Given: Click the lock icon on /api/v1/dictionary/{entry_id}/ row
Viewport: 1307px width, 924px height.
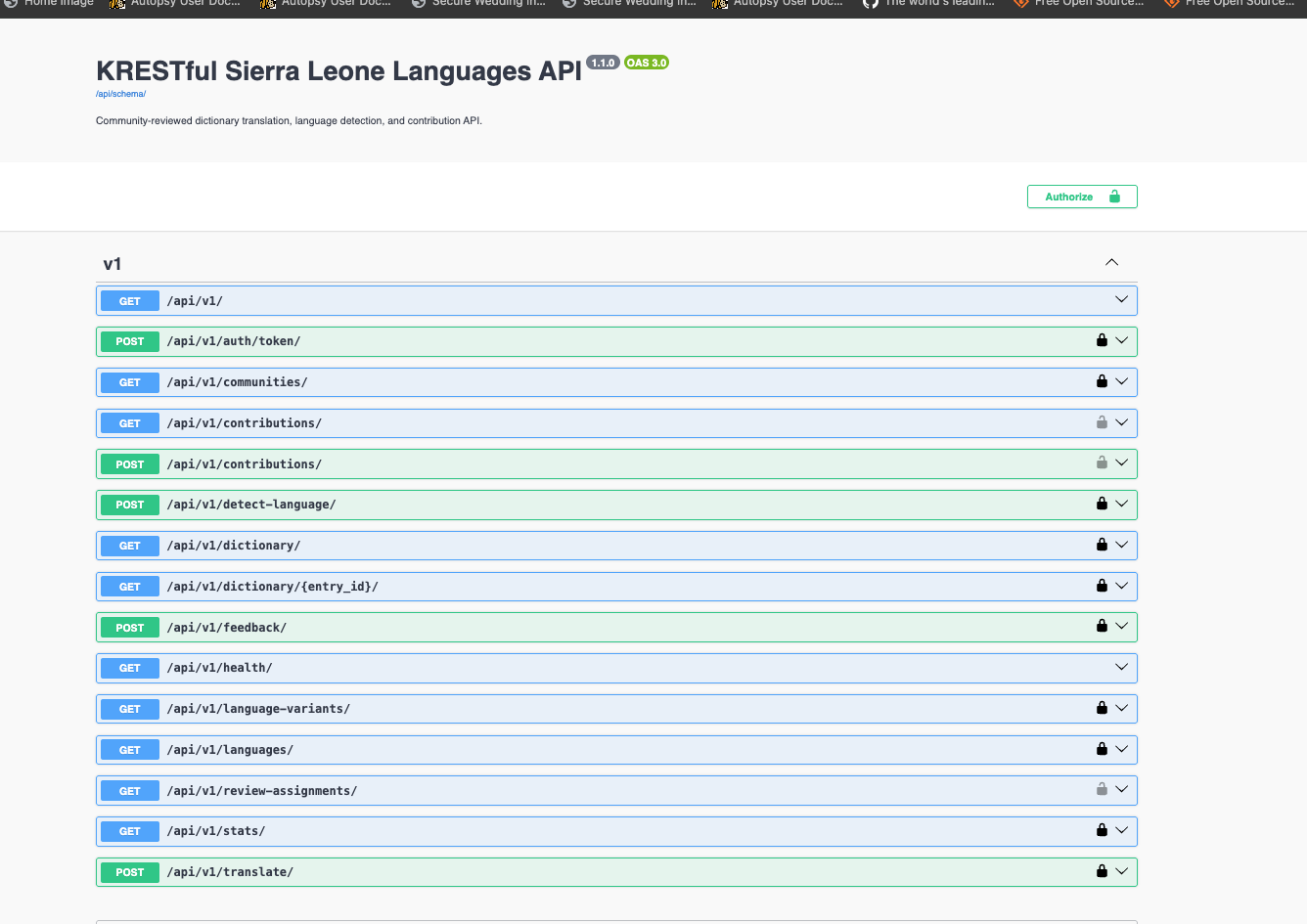Looking at the screenshot, I should click(x=1102, y=586).
